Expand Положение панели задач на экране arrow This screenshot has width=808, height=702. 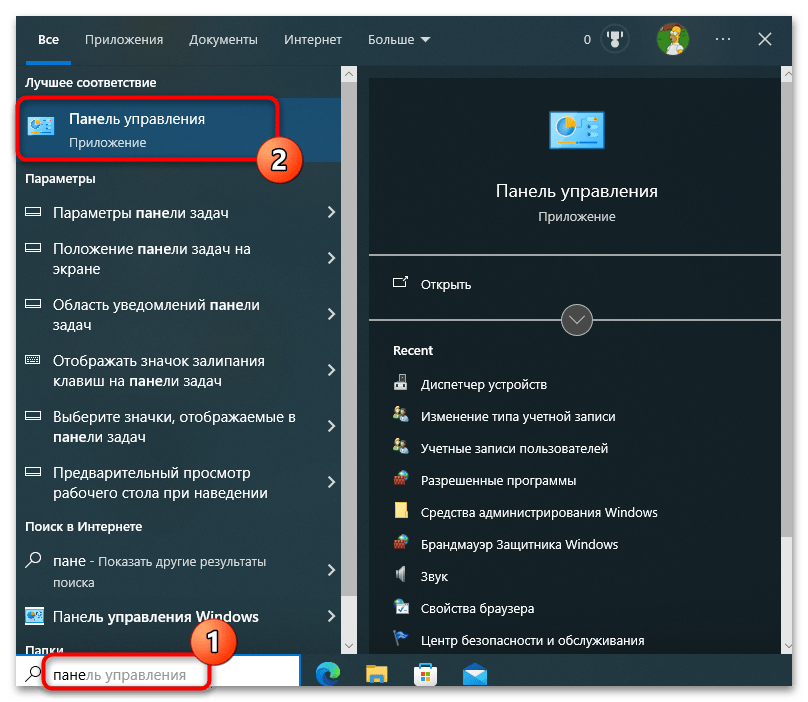331,258
